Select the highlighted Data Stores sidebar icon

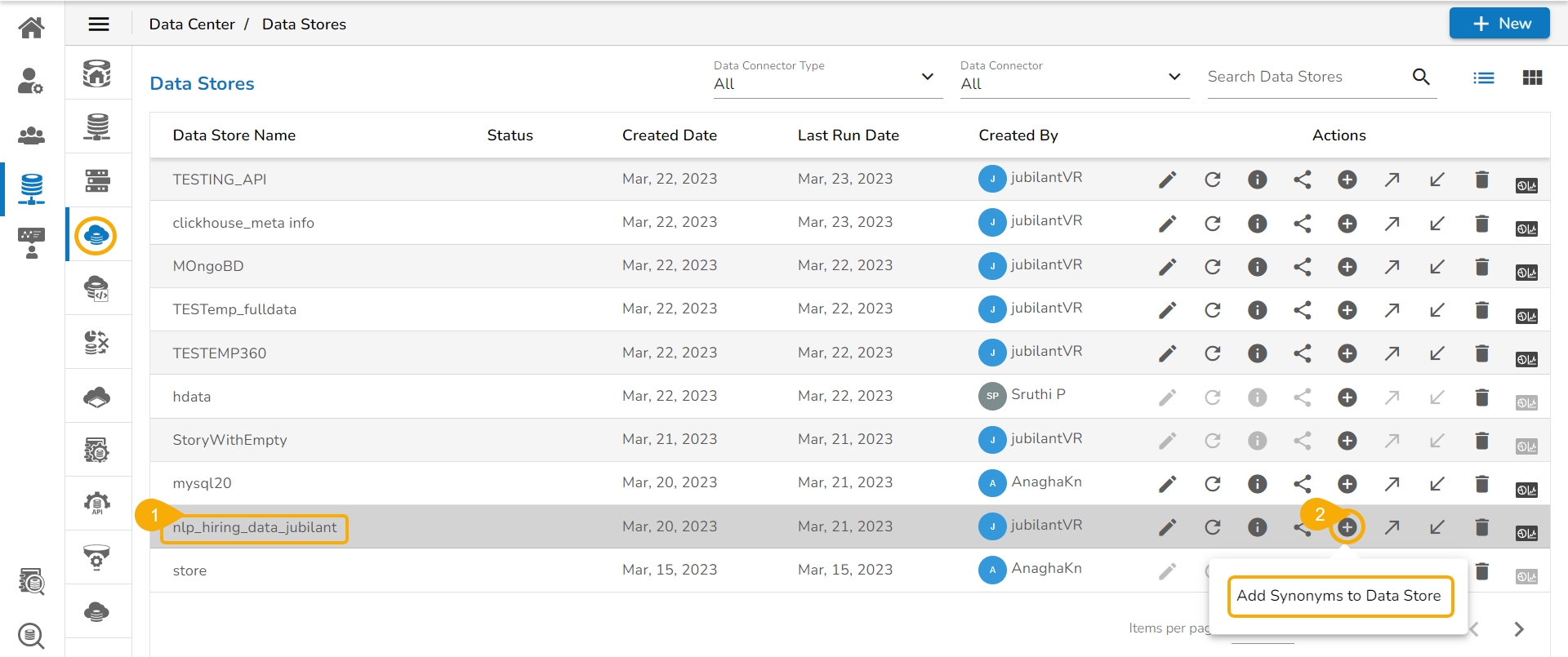[x=96, y=236]
